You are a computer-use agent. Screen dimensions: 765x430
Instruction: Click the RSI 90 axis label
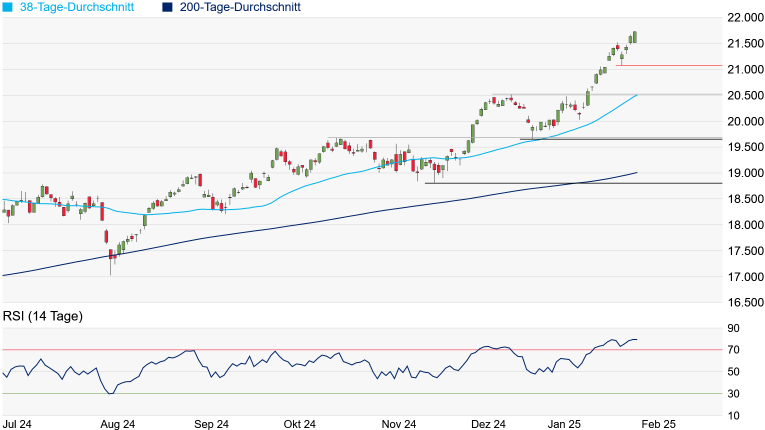pos(734,328)
